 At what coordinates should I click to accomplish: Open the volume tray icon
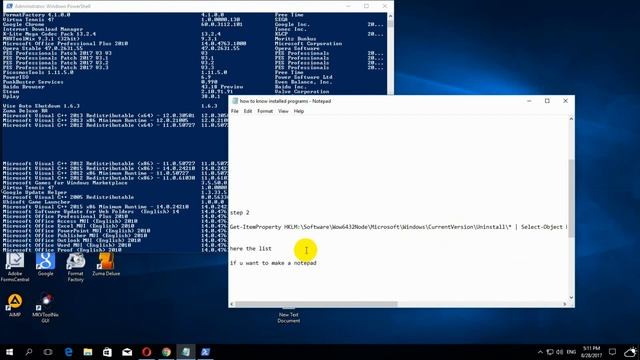(560, 352)
